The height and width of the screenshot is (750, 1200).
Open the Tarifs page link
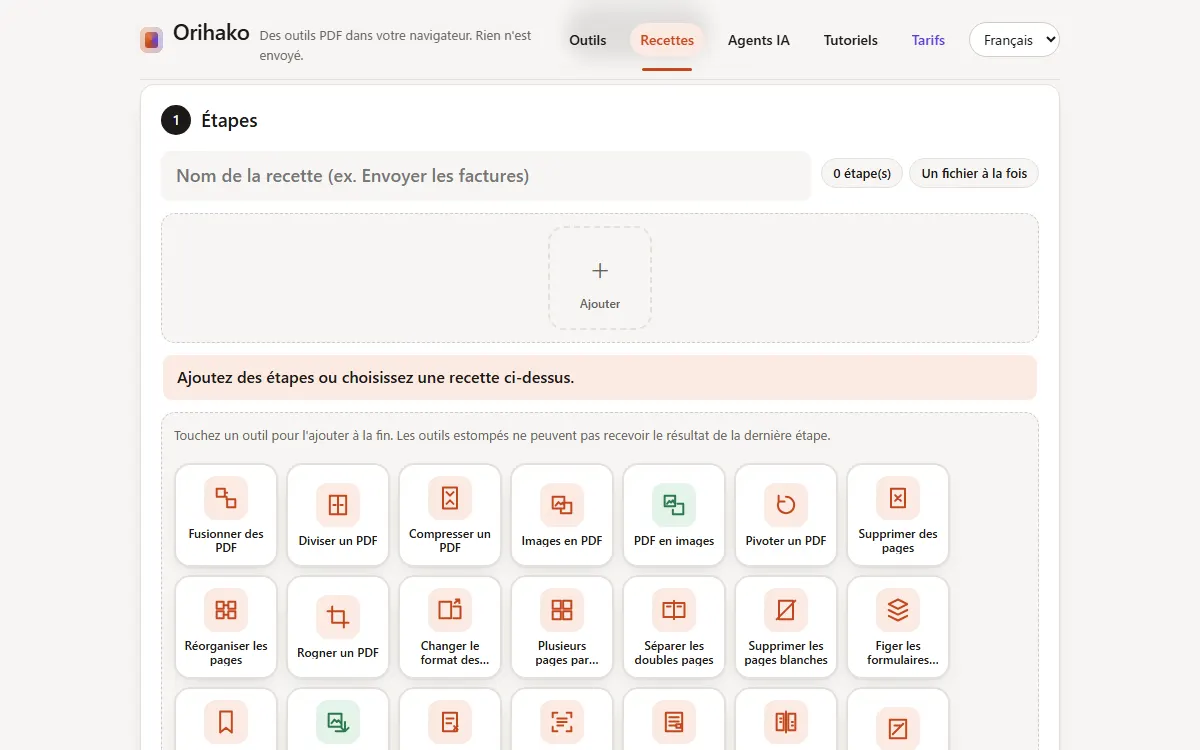pos(928,40)
